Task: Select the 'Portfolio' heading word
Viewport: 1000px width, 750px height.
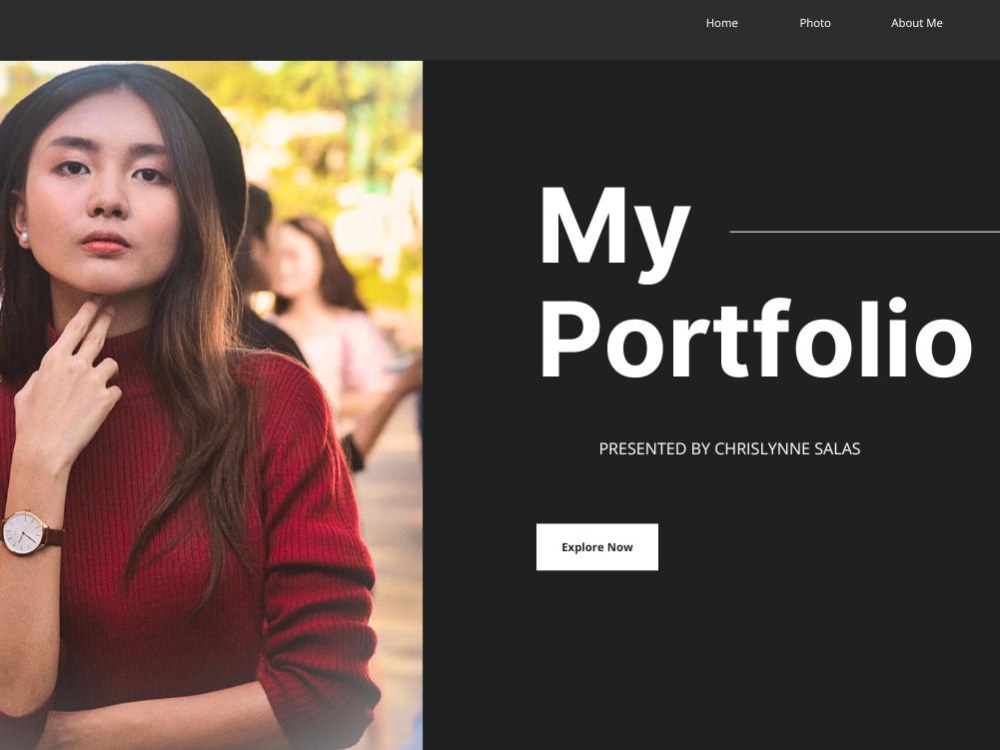Action: click(x=756, y=339)
